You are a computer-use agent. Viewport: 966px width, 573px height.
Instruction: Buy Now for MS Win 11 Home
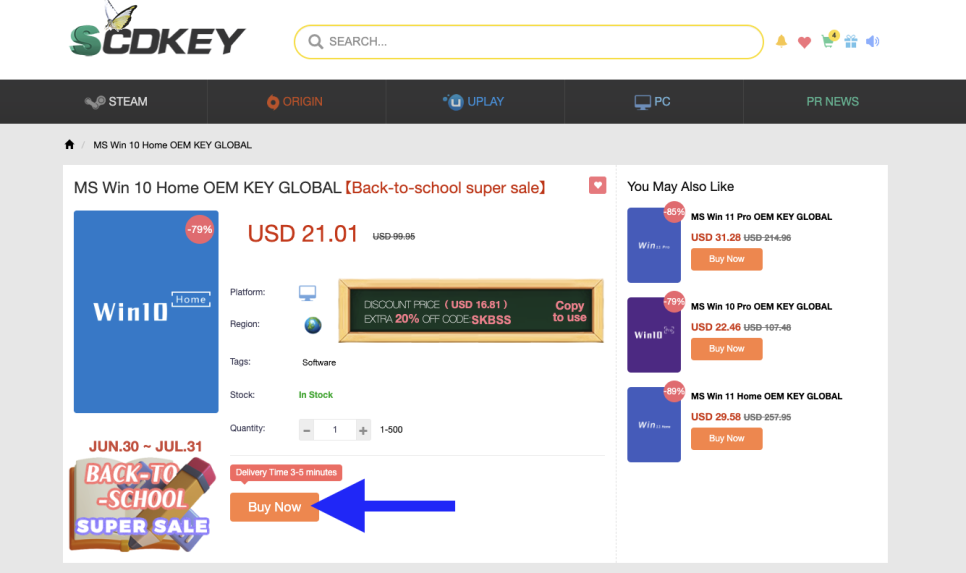click(726, 439)
